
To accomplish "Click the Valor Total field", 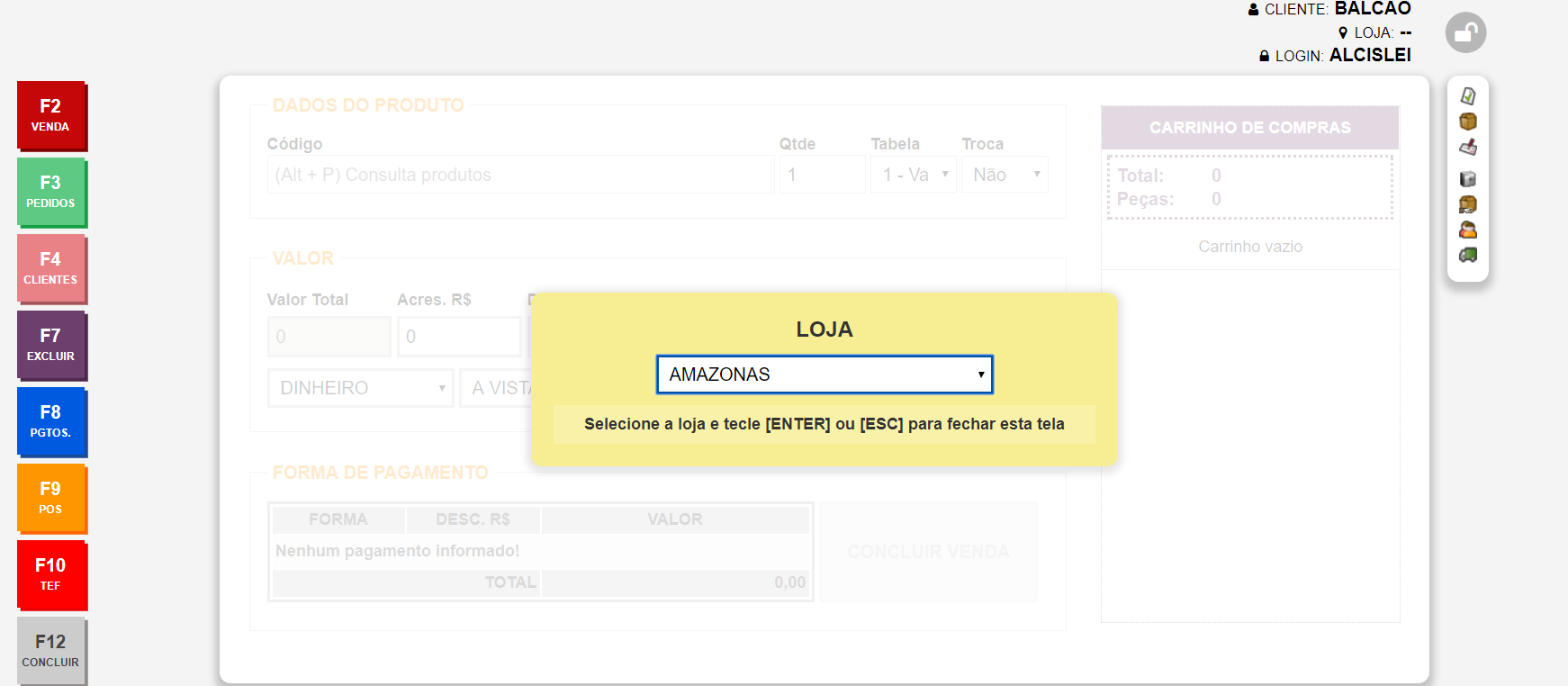I will coord(329,337).
